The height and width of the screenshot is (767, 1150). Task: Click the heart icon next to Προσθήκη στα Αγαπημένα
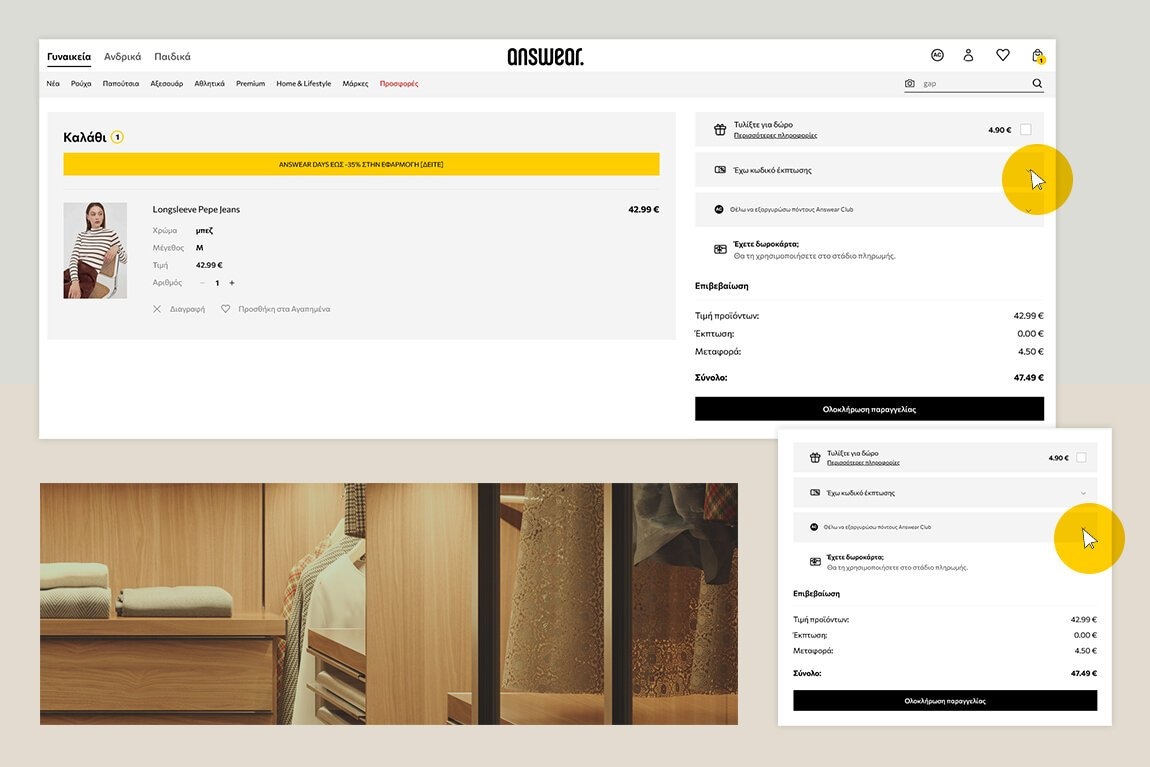coord(226,309)
